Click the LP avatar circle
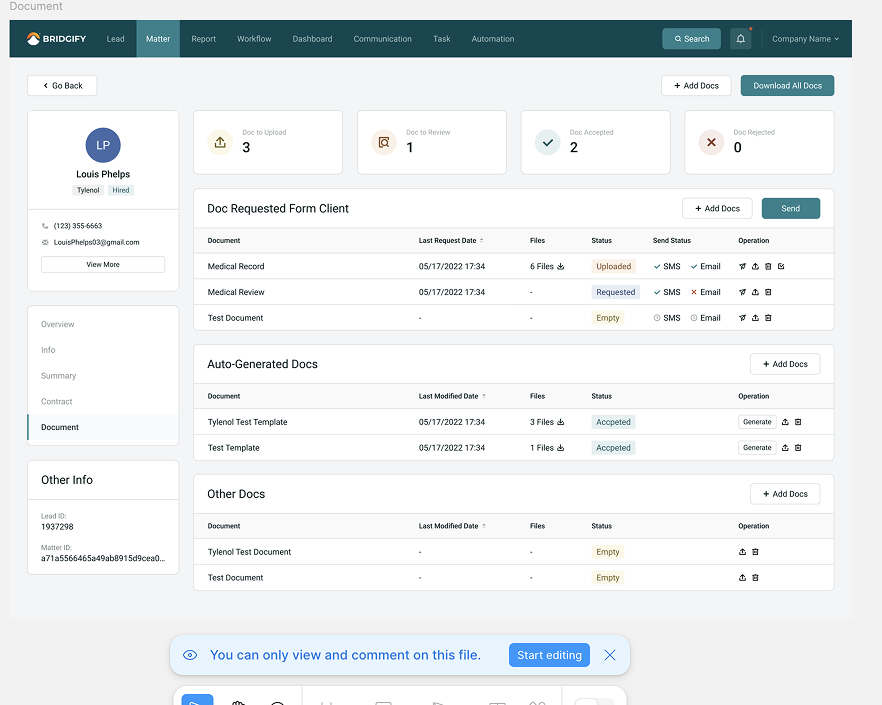Image resolution: width=882 pixels, height=705 pixels. click(103, 145)
